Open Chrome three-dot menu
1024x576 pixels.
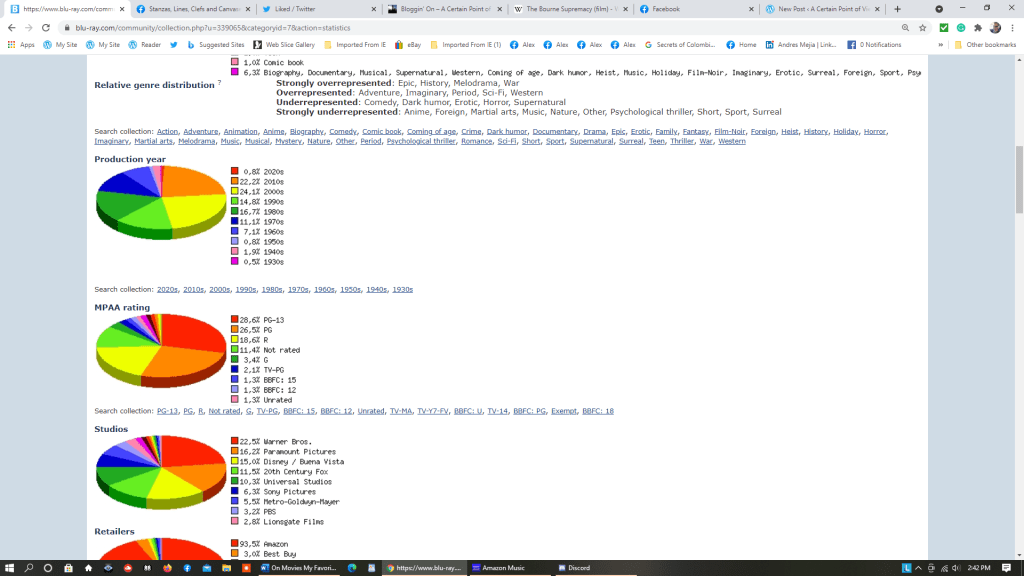[x=1012, y=28]
